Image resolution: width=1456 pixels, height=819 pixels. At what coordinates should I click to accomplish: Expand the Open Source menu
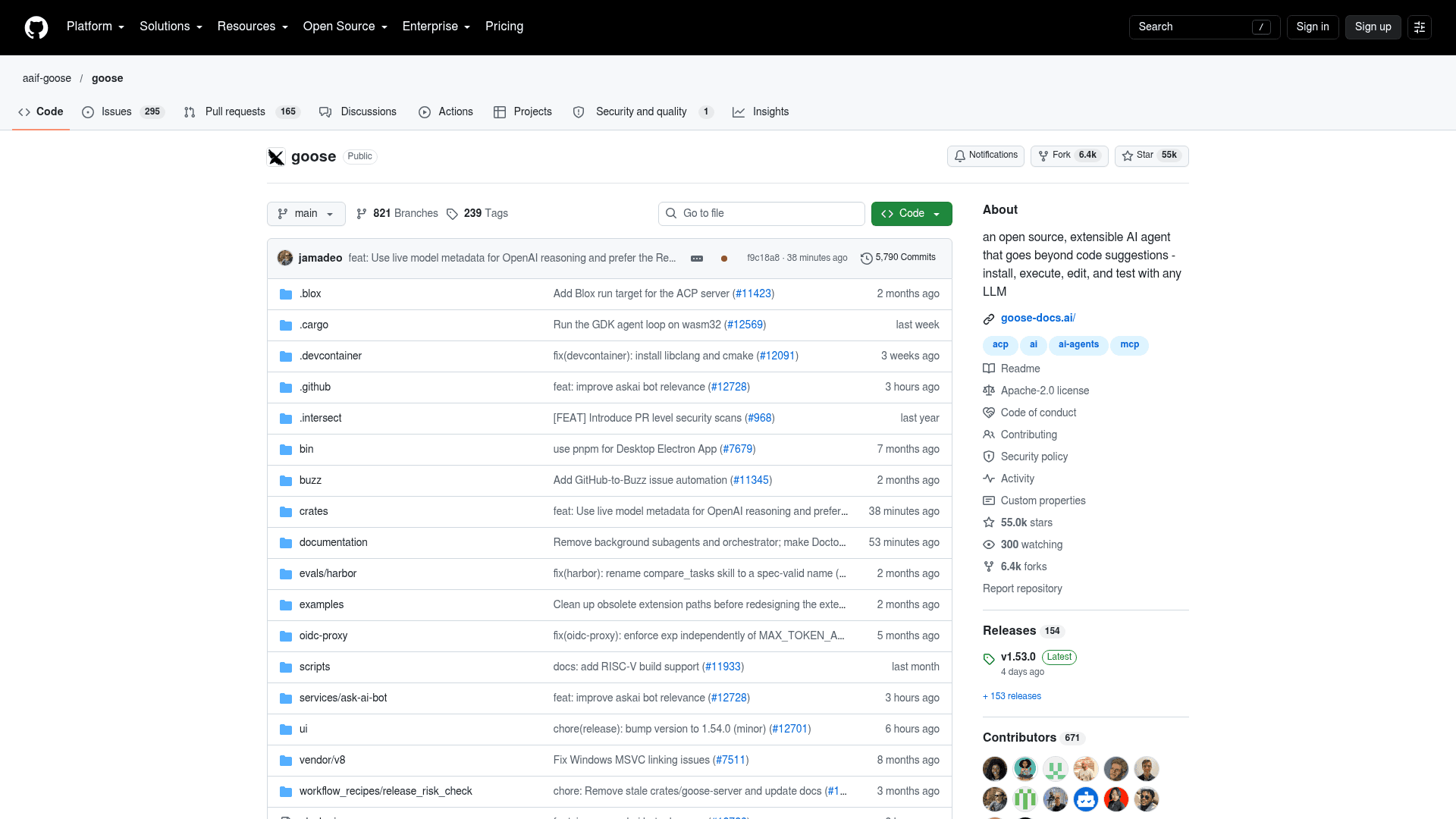[345, 27]
